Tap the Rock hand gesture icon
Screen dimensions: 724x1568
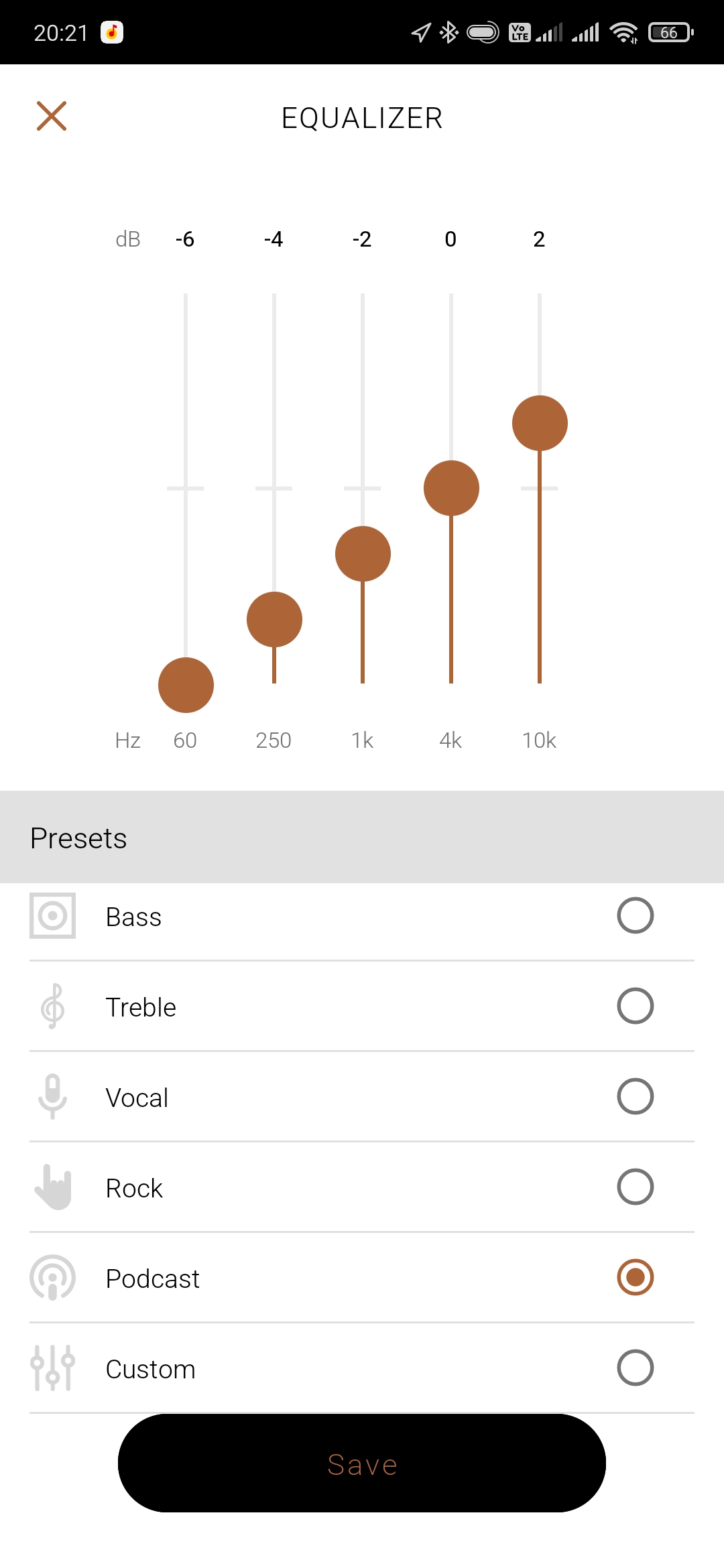click(x=53, y=1187)
